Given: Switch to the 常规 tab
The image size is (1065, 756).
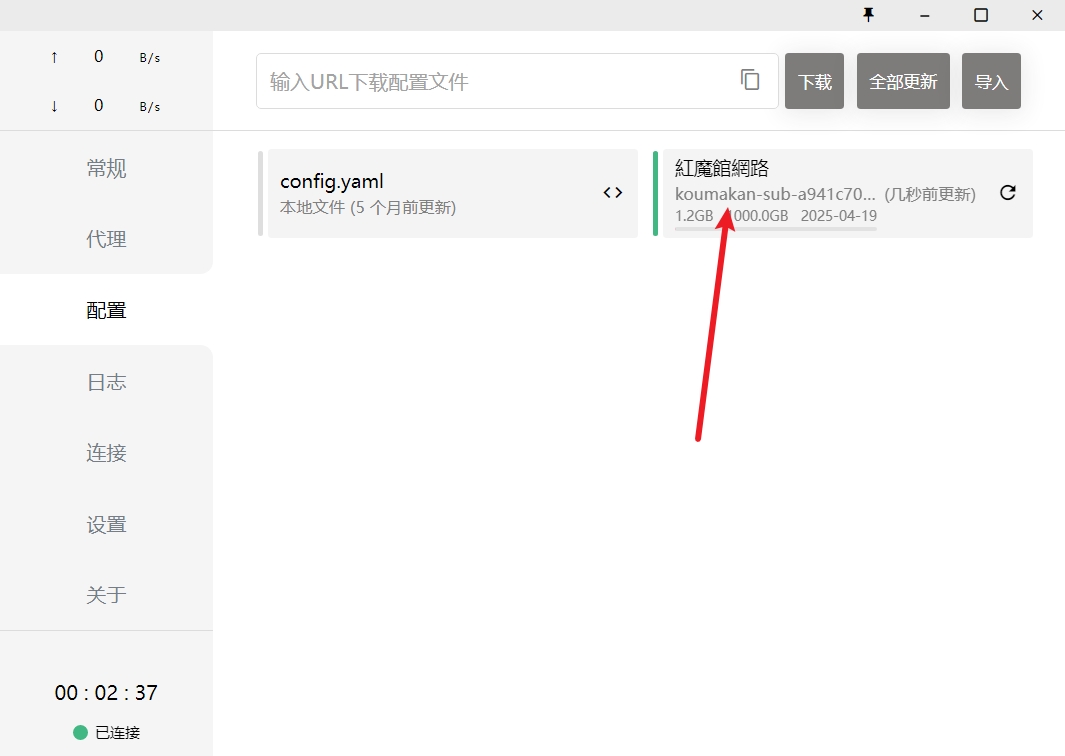Looking at the screenshot, I should [106, 168].
